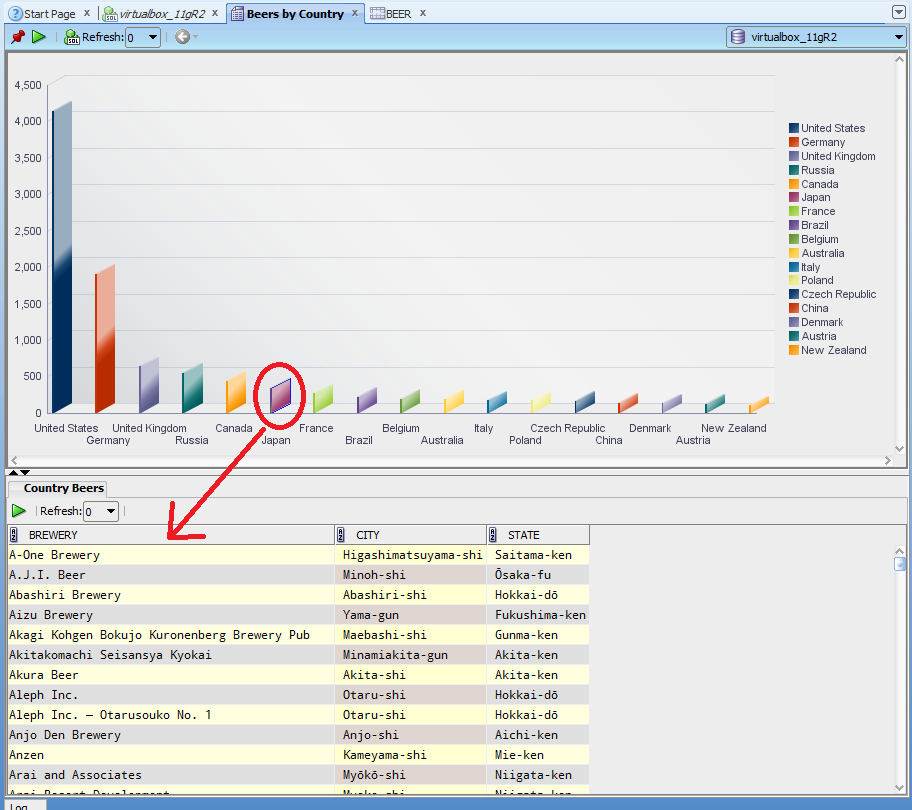Select the A-One Brewery row
The image size is (912, 810).
click(x=298, y=555)
